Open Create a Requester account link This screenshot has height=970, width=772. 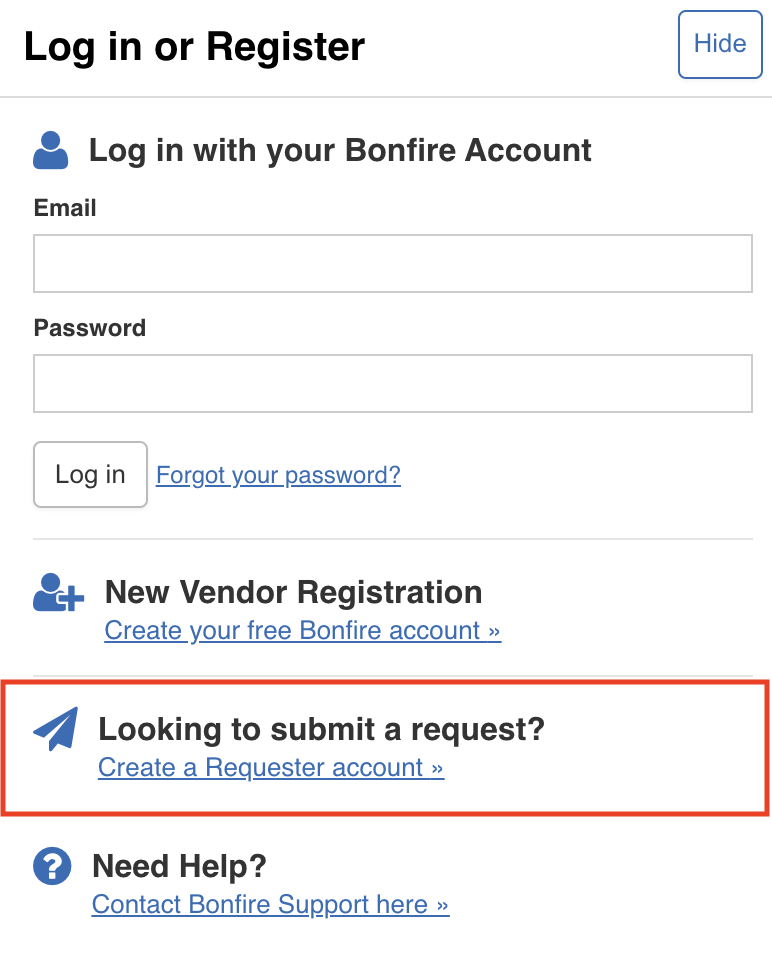point(271,767)
